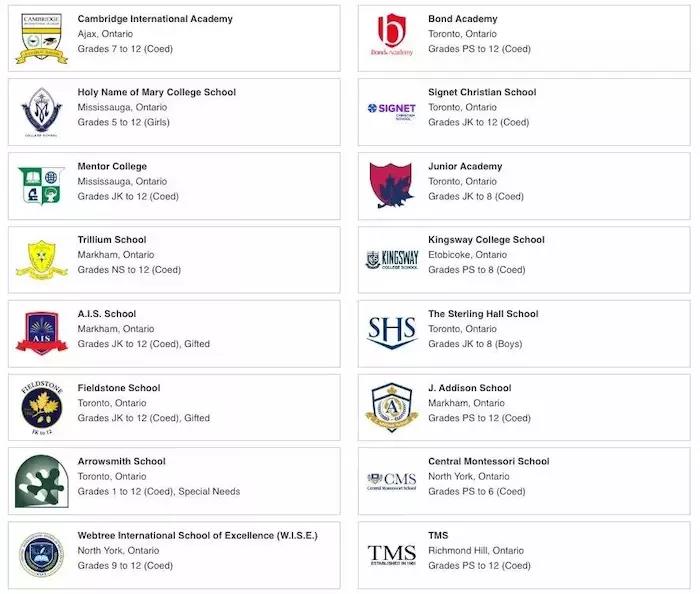Select the Central Montessori School heading
700x594 pixels.
(489, 461)
